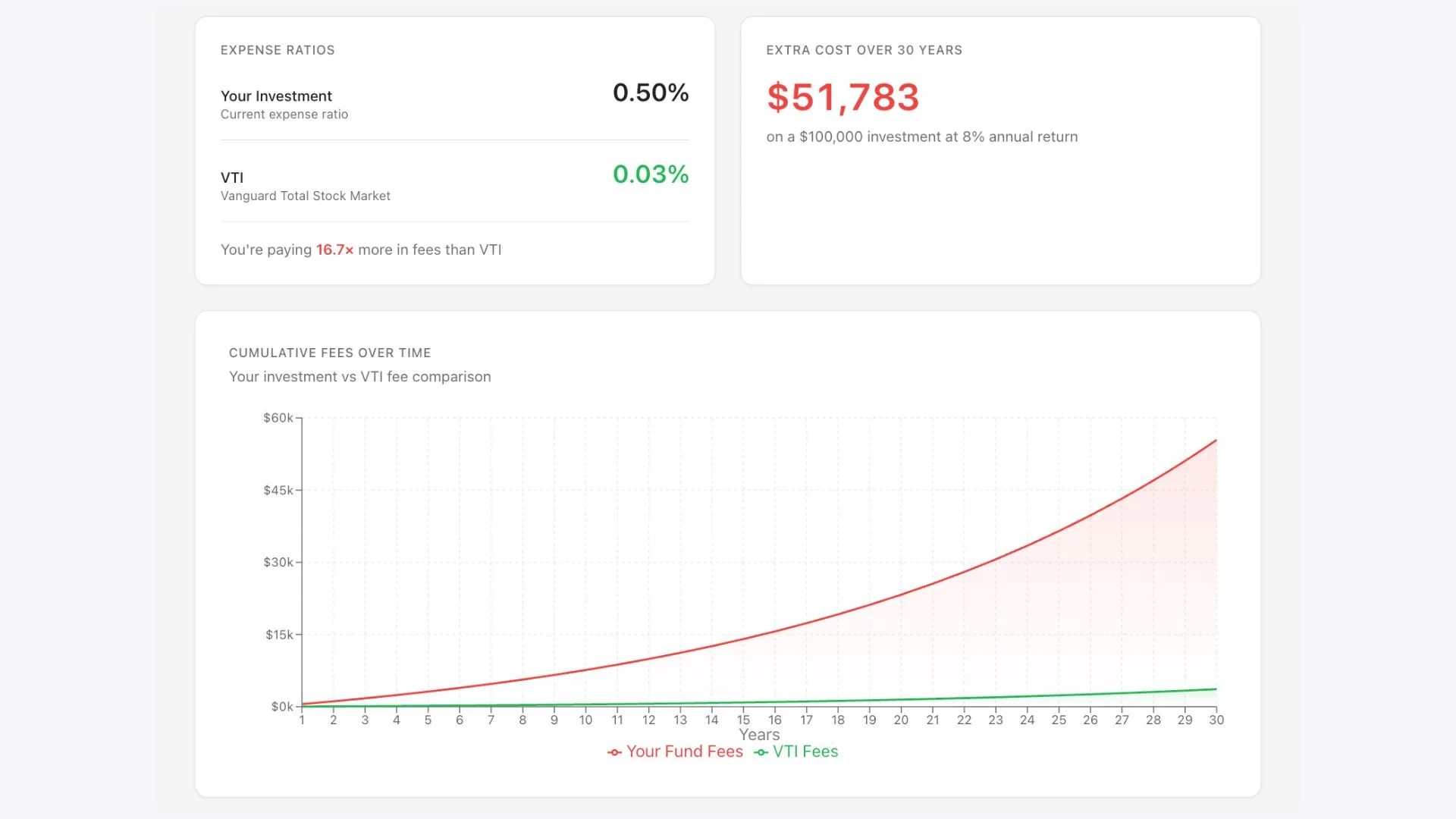
Task: Click the Cumulative Fees Over Time heading
Action: (330, 353)
